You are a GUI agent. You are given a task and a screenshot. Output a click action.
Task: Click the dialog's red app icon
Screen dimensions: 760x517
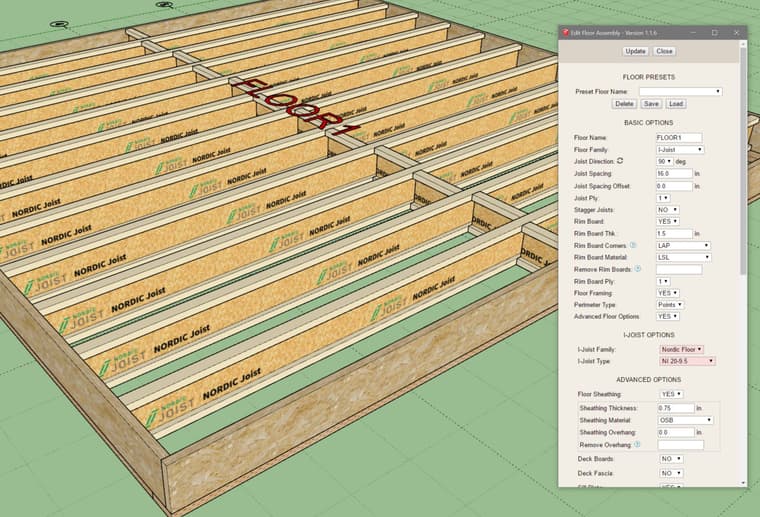[565, 33]
